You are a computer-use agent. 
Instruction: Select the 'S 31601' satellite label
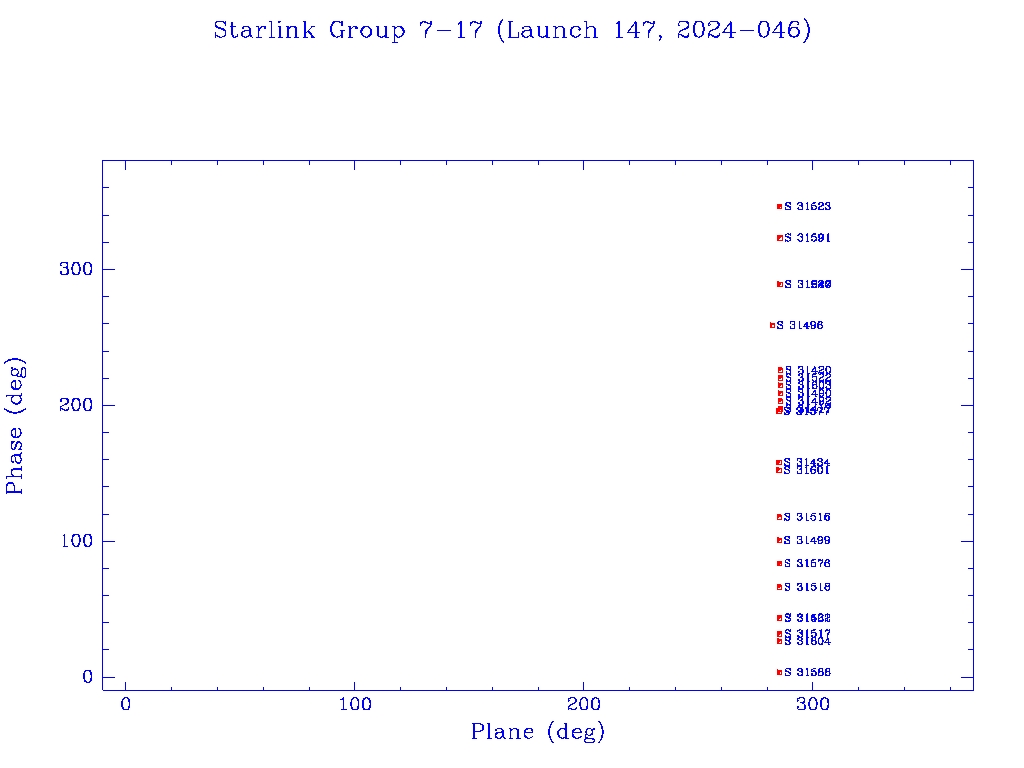[x=807, y=470]
